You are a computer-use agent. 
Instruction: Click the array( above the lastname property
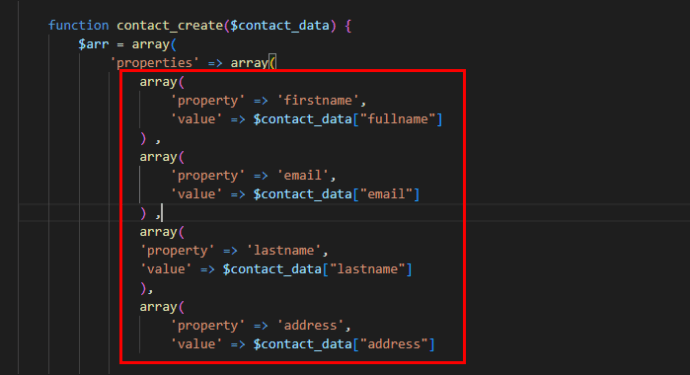click(162, 232)
